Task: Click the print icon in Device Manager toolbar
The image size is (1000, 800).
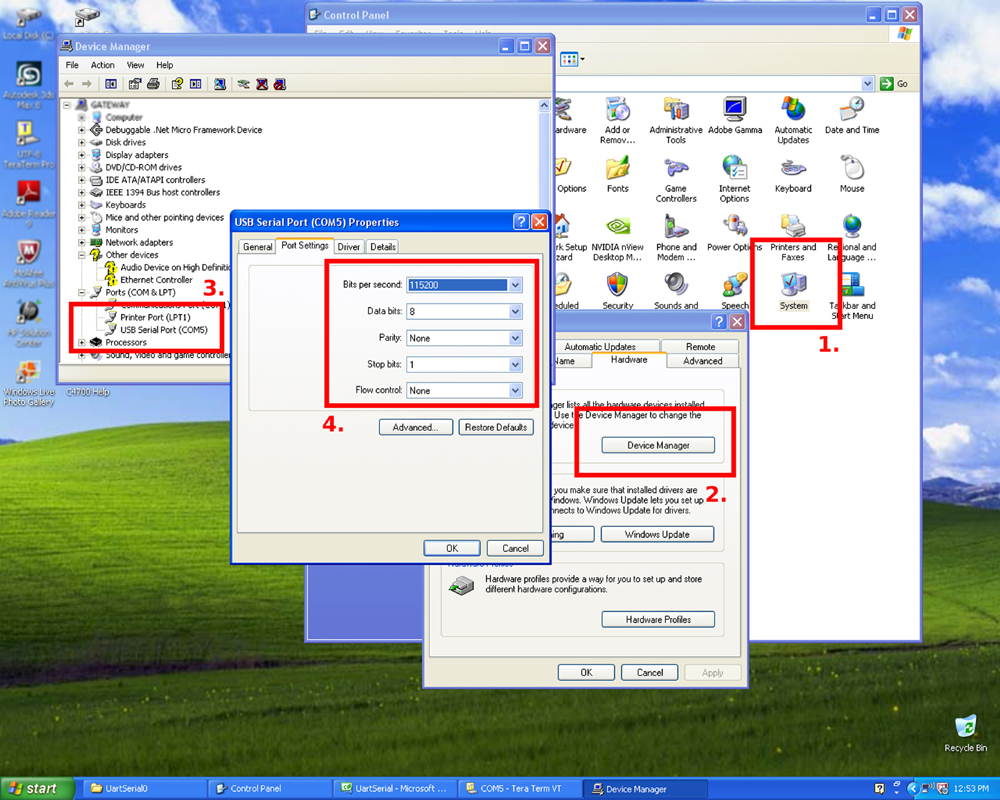Action: point(153,84)
